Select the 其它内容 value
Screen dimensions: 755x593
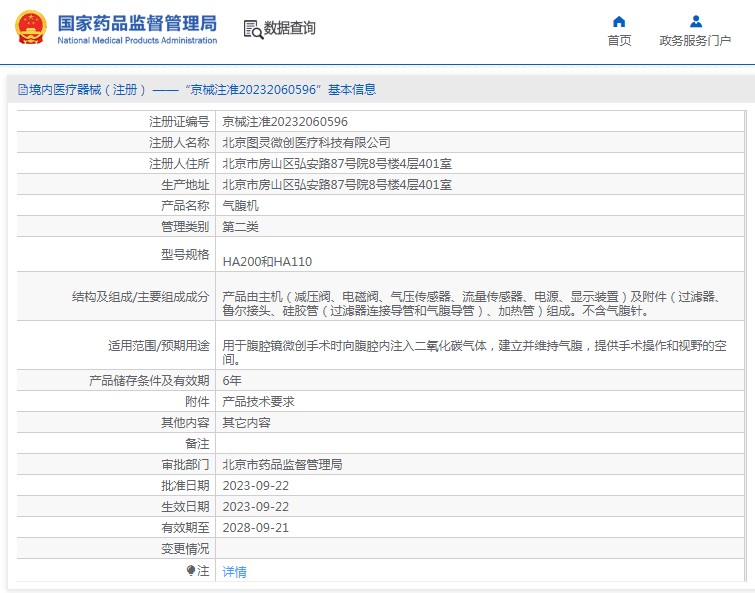[x=246, y=423]
